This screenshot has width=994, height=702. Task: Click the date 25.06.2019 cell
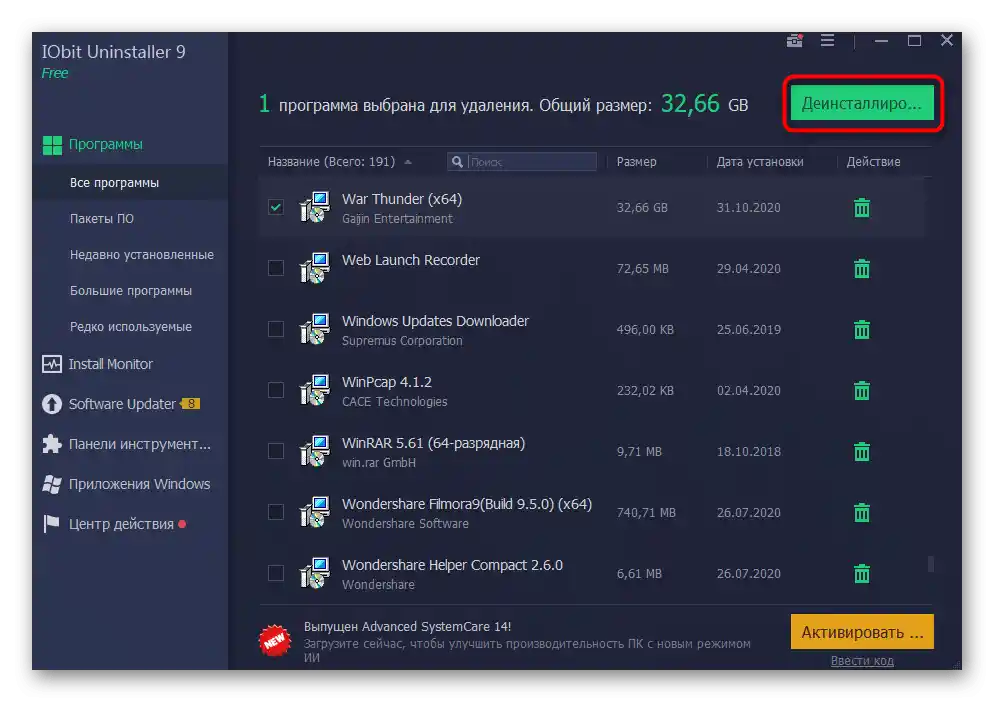pos(749,330)
